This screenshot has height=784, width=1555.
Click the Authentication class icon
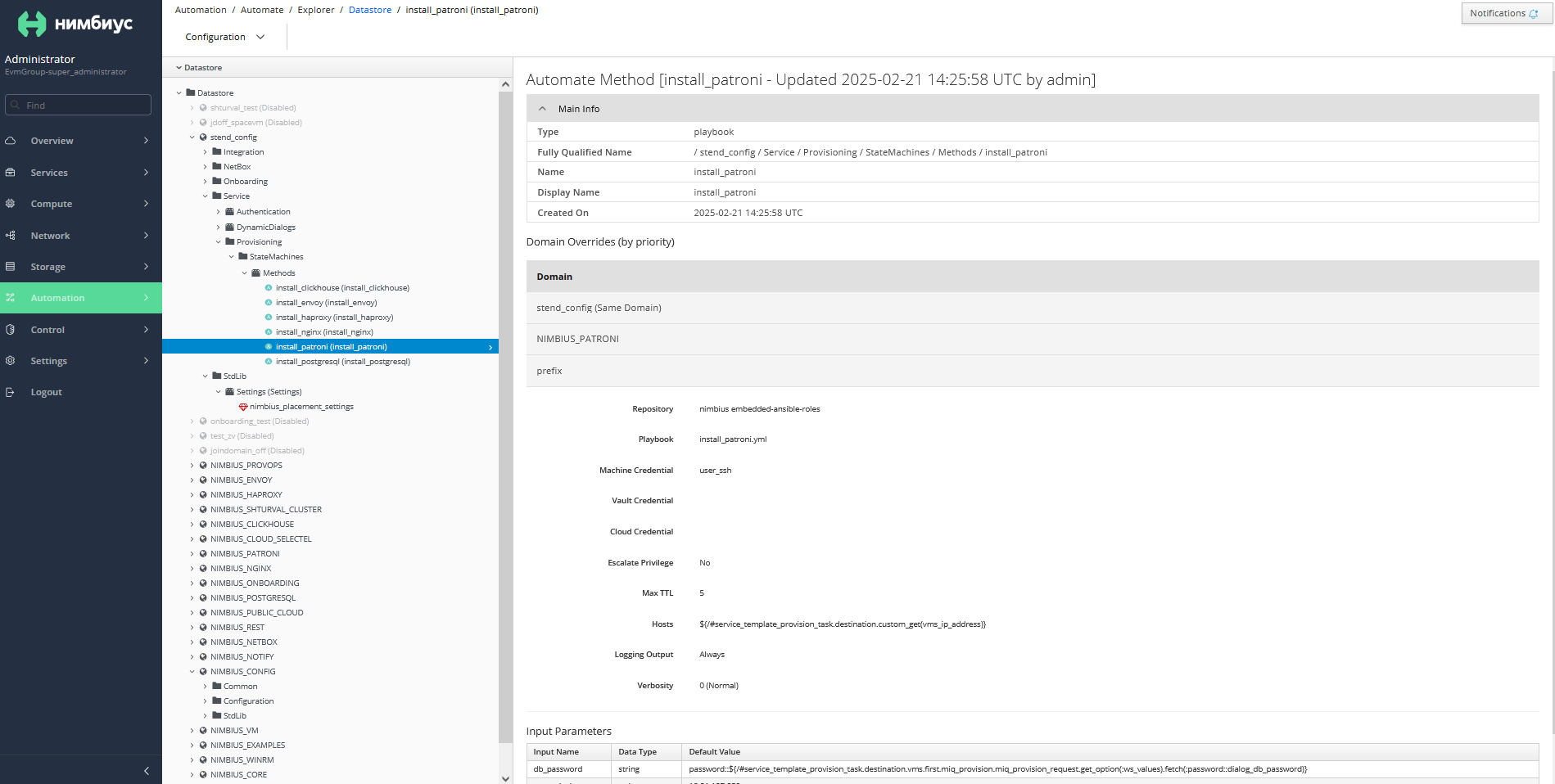click(230, 211)
